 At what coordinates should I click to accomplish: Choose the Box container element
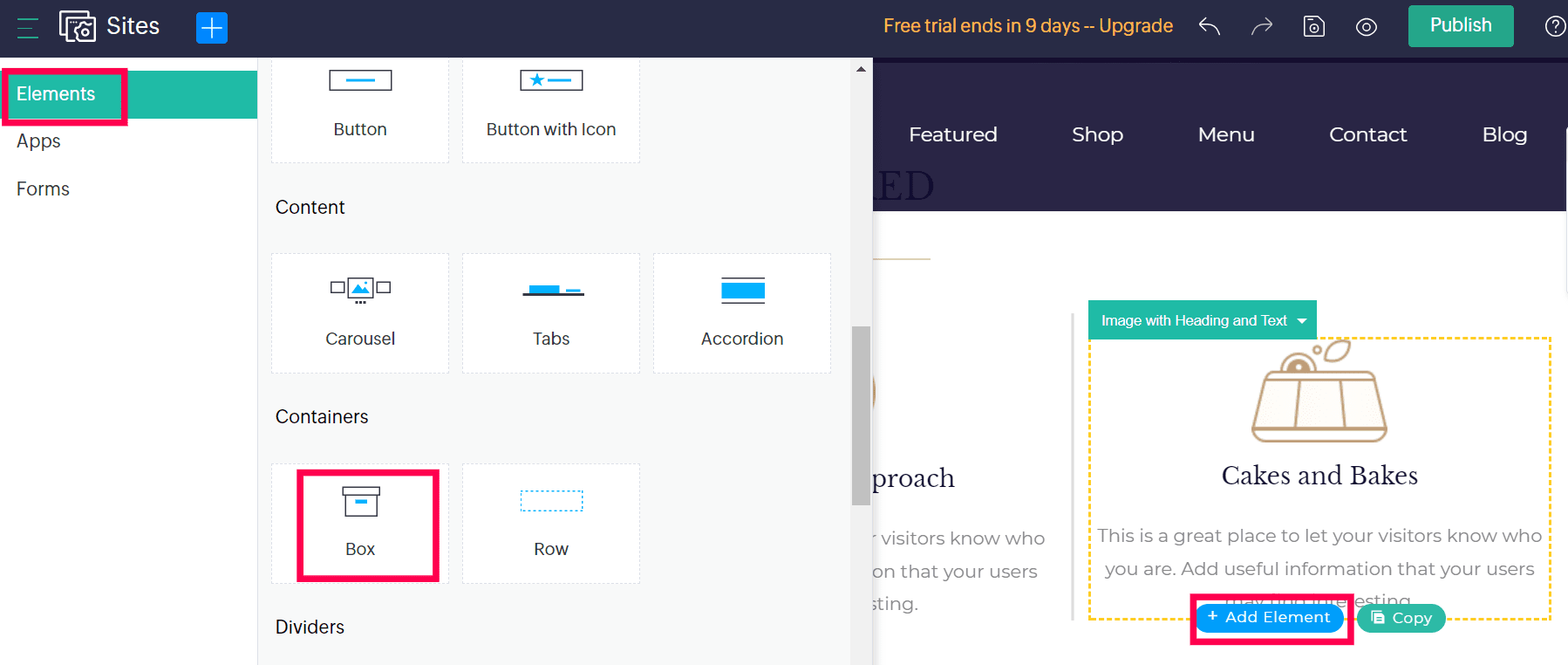pyautogui.click(x=360, y=524)
